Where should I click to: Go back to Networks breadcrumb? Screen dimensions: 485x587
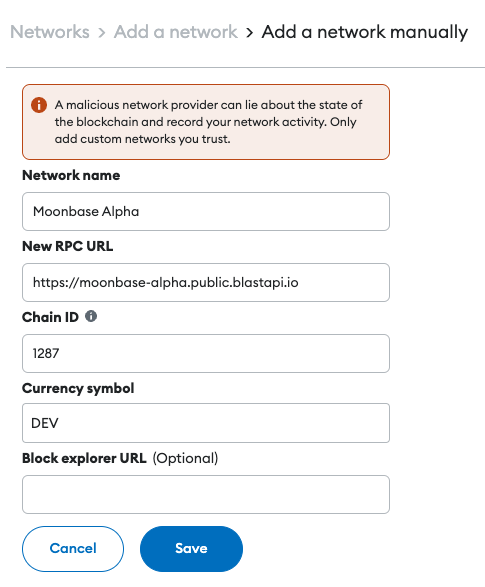(50, 32)
